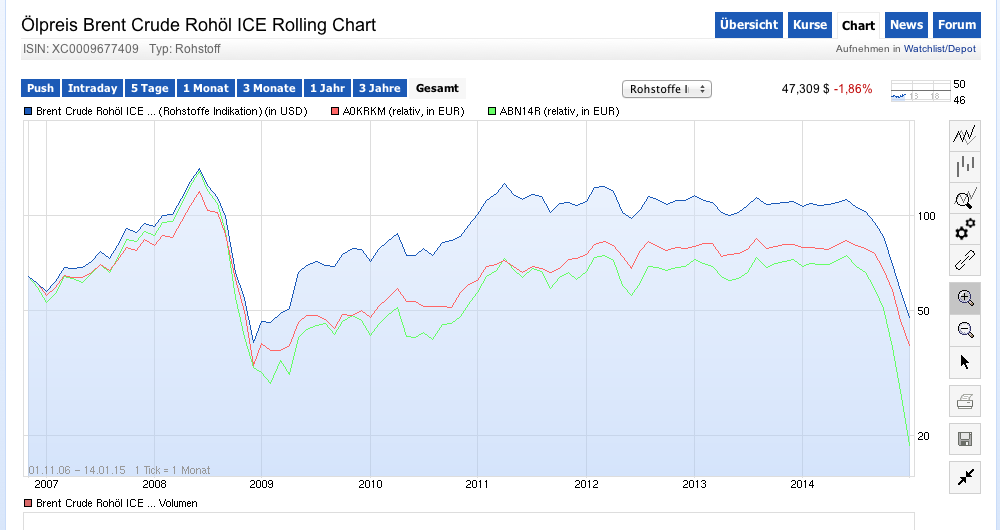Select the Intraday time range
Image resolution: width=1000 pixels, height=530 pixels.
click(93, 89)
